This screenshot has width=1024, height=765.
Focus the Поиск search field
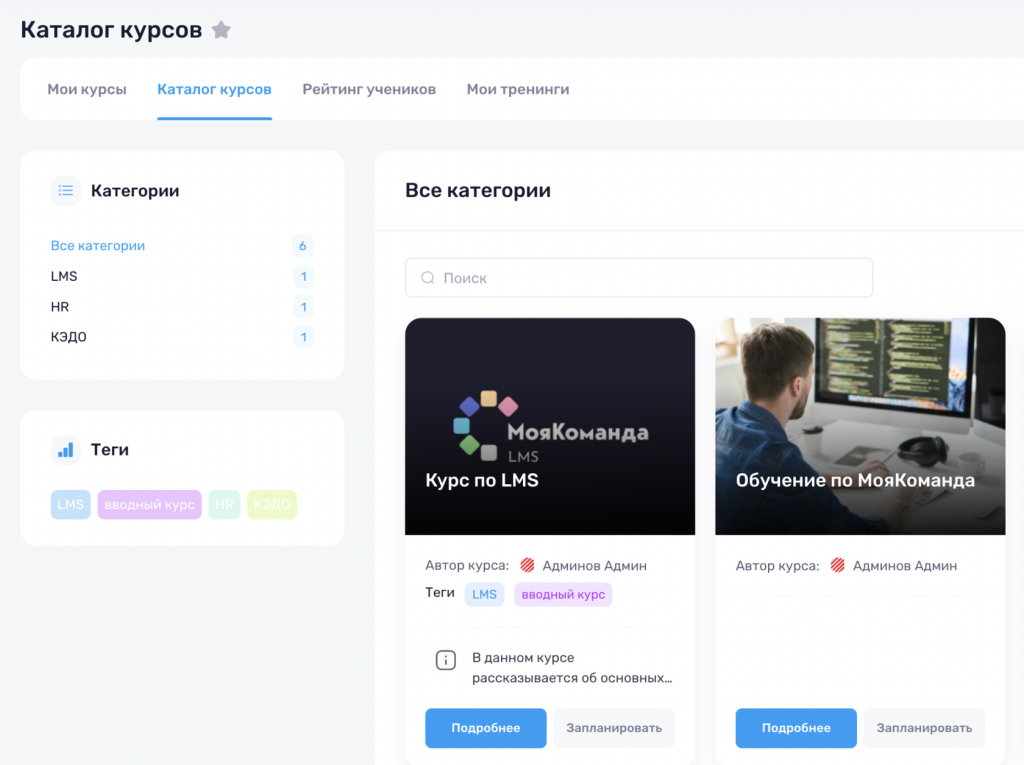point(639,278)
